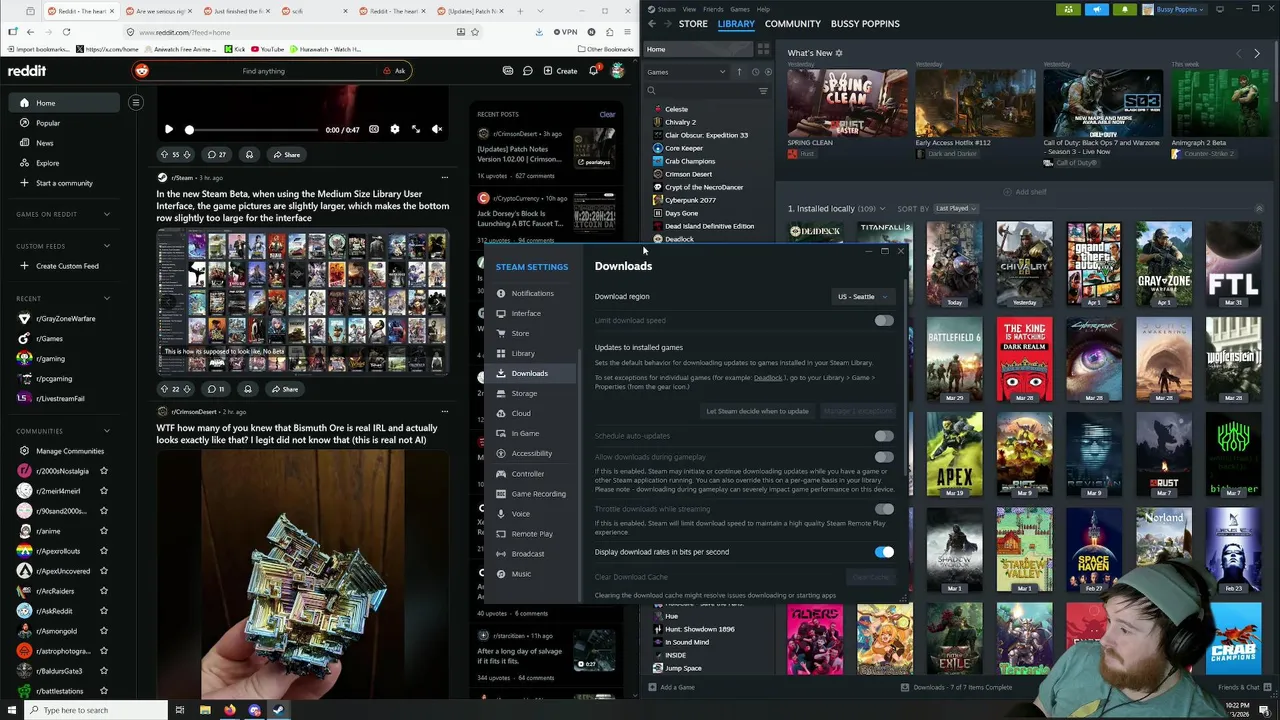Collapse Communities section in Reddit sidebar
The width and height of the screenshot is (1280, 720).
[x=107, y=431]
